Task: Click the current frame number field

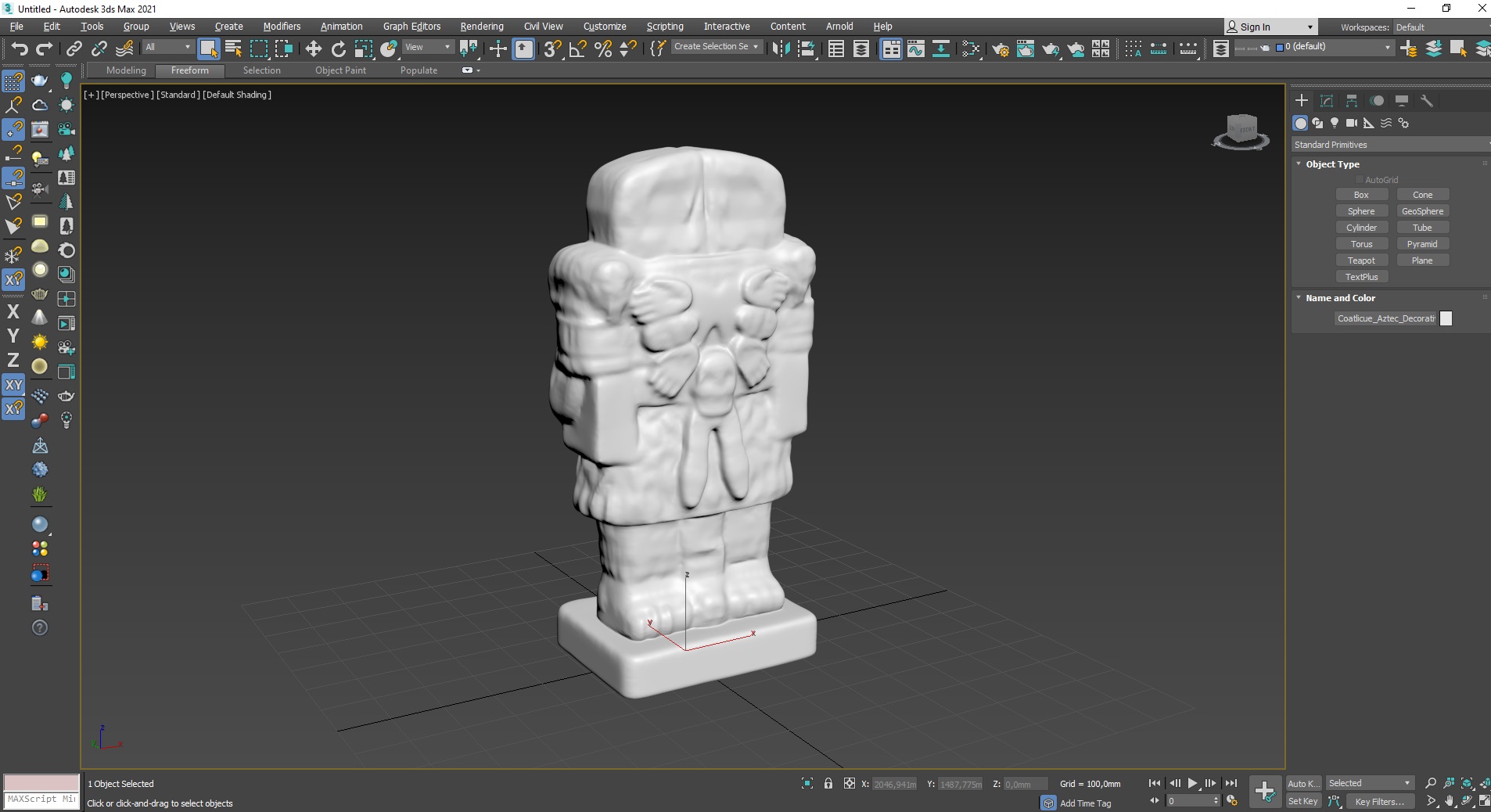Action: 1189,801
